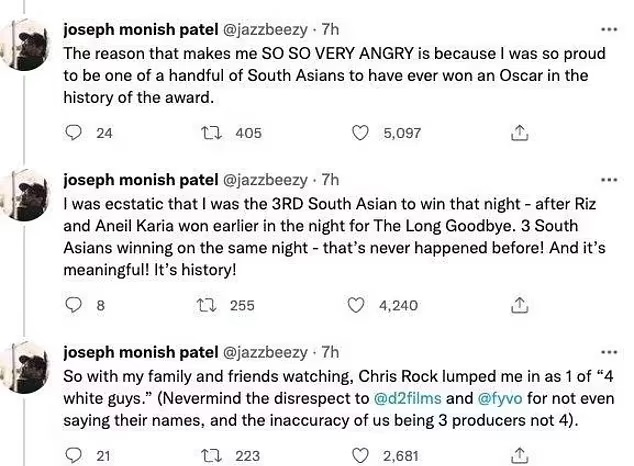Open more options menu on first tweet
The width and height of the screenshot is (634, 466).
tap(607, 28)
